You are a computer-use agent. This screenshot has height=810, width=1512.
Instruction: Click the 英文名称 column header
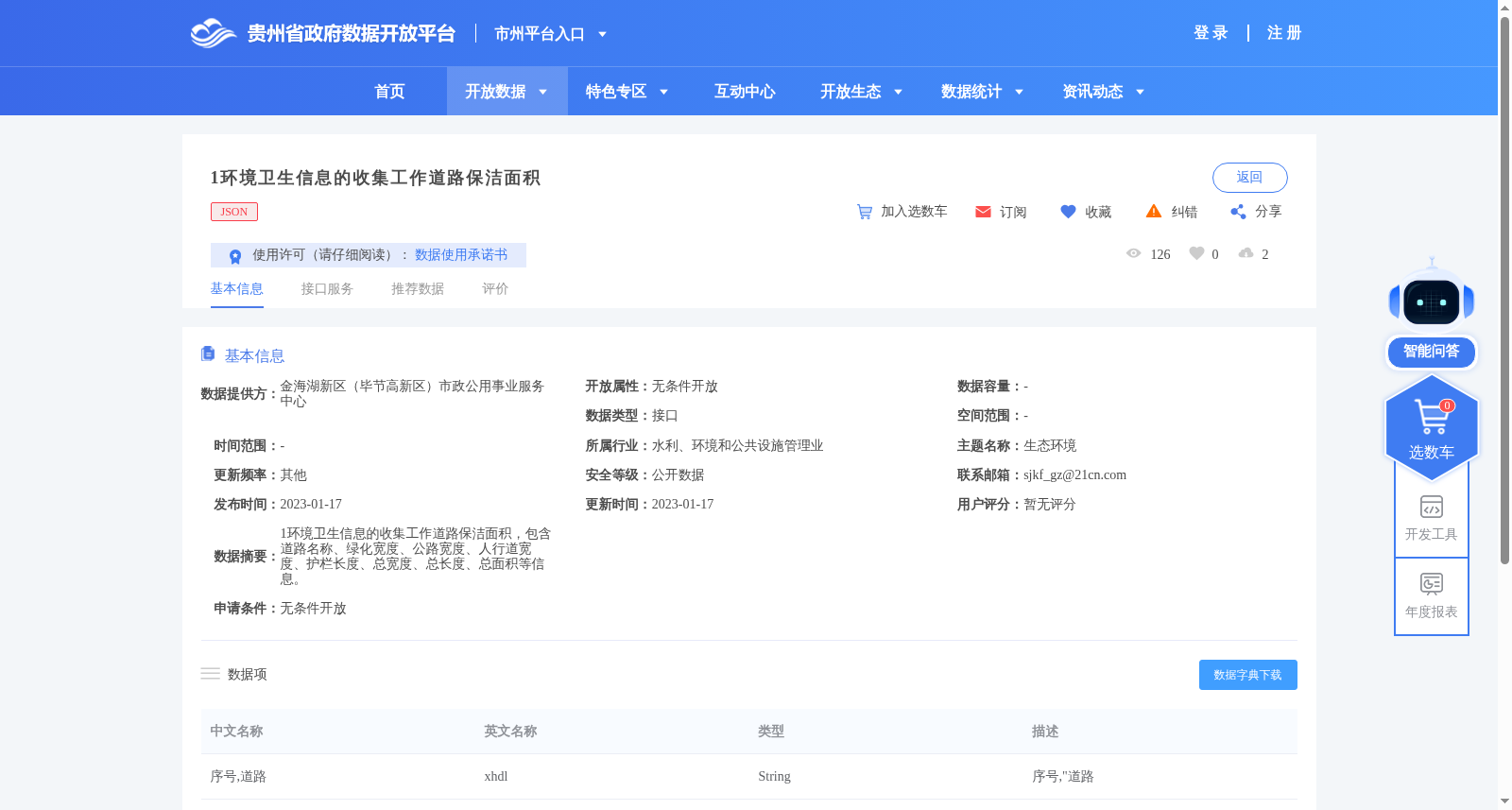[510, 732]
